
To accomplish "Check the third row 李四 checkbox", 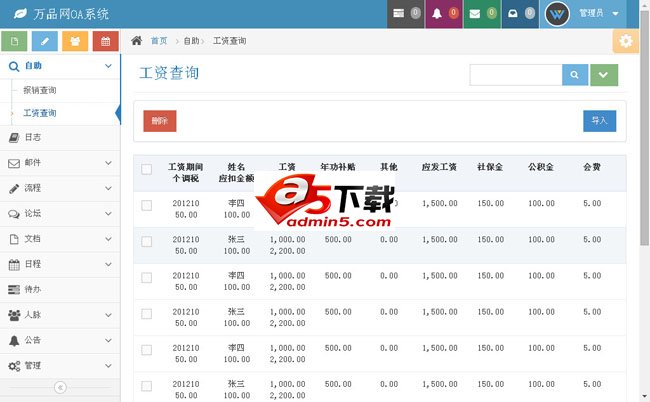I will pos(146,278).
